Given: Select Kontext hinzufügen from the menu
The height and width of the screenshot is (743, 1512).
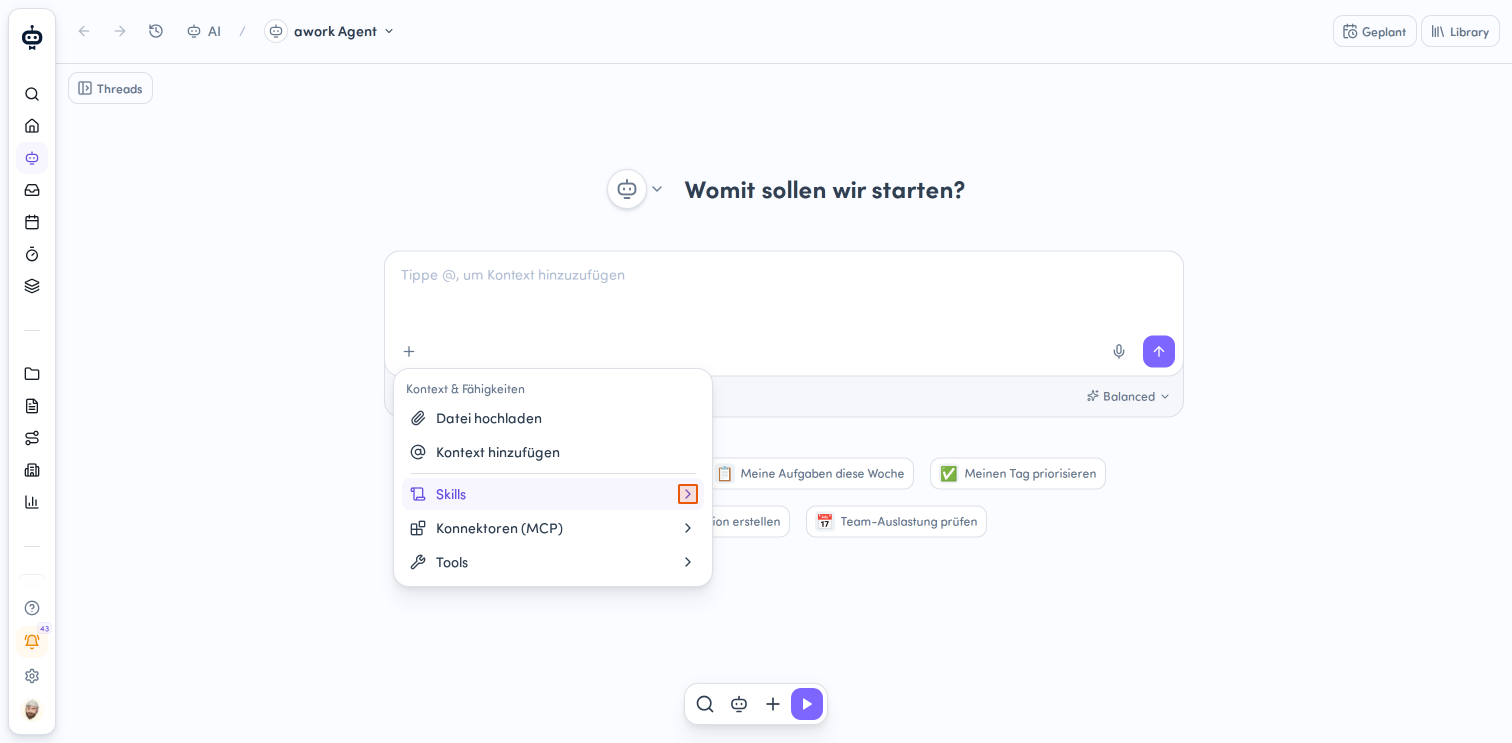Looking at the screenshot, I should [553, 452].
